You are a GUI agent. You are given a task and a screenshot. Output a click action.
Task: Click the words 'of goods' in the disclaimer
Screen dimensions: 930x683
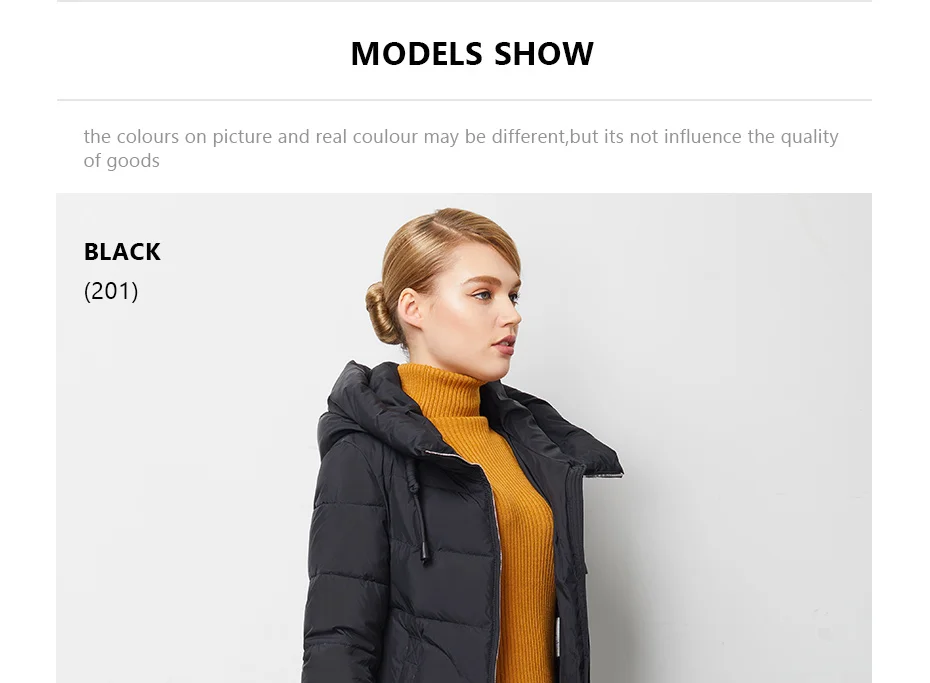122,161
